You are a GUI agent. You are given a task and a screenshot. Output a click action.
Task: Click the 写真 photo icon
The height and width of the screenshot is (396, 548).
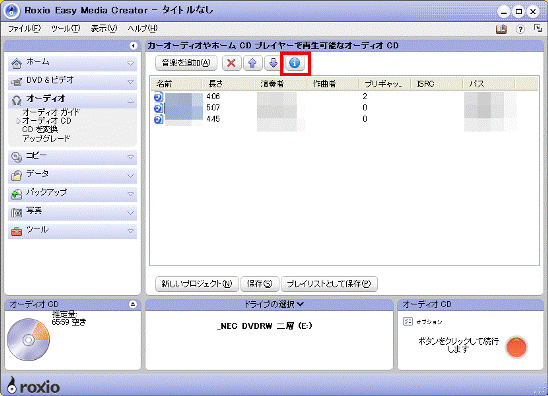[16, 213]
